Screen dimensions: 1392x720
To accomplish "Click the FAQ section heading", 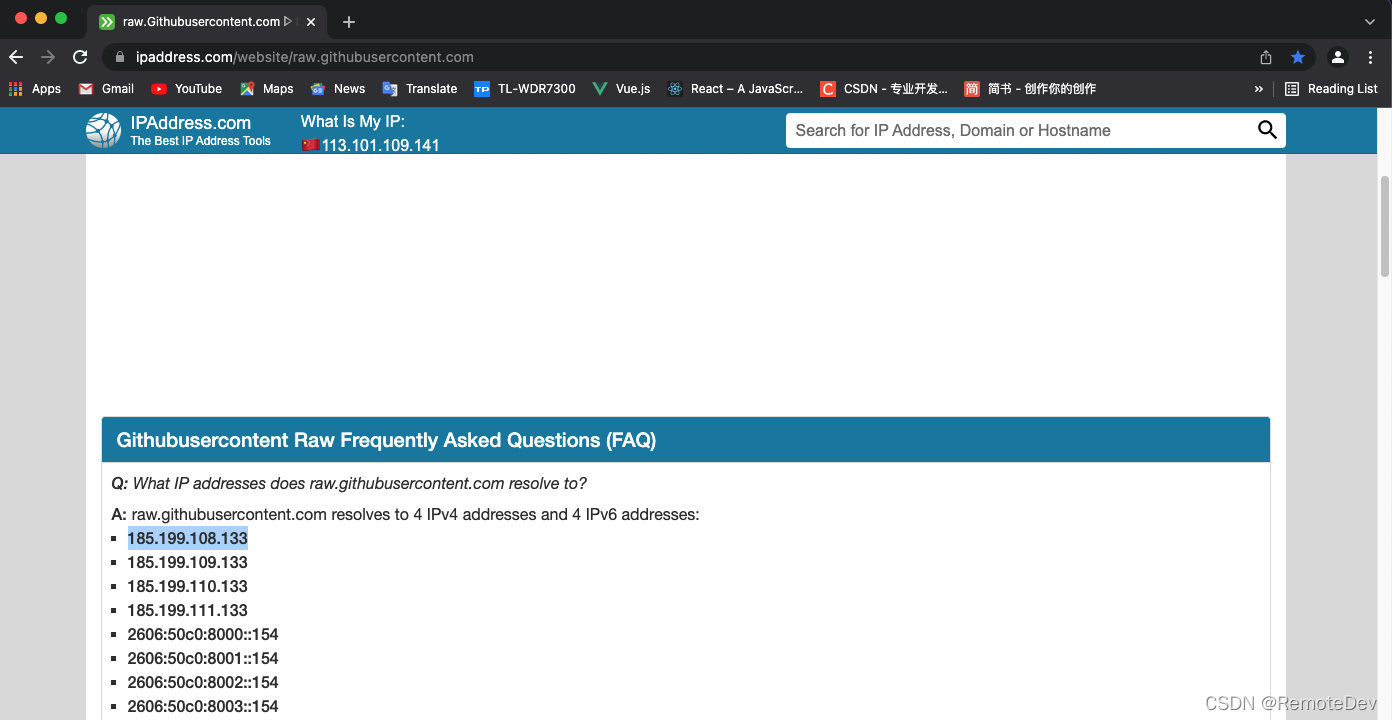I will [x=386, y=440].
